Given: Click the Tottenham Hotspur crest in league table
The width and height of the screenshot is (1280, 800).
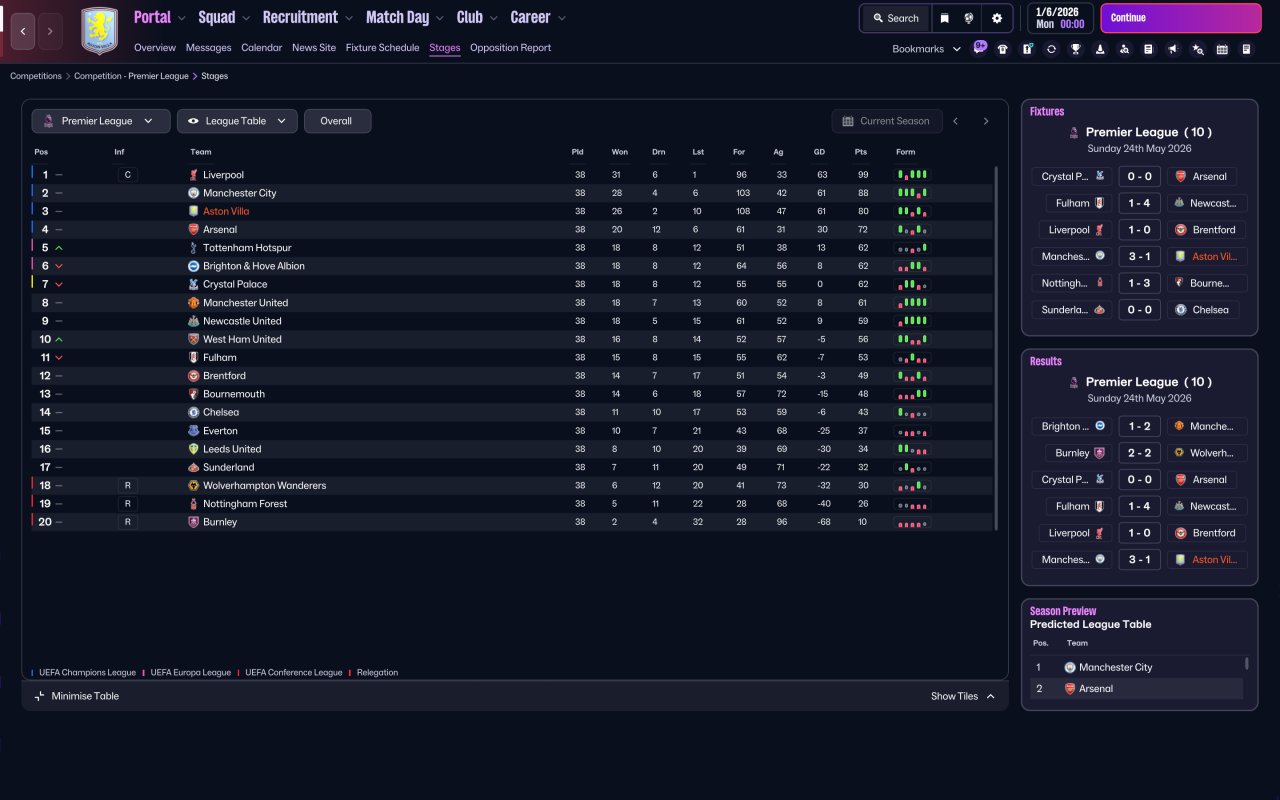Looking at the screenshot, I should [194, 248].
